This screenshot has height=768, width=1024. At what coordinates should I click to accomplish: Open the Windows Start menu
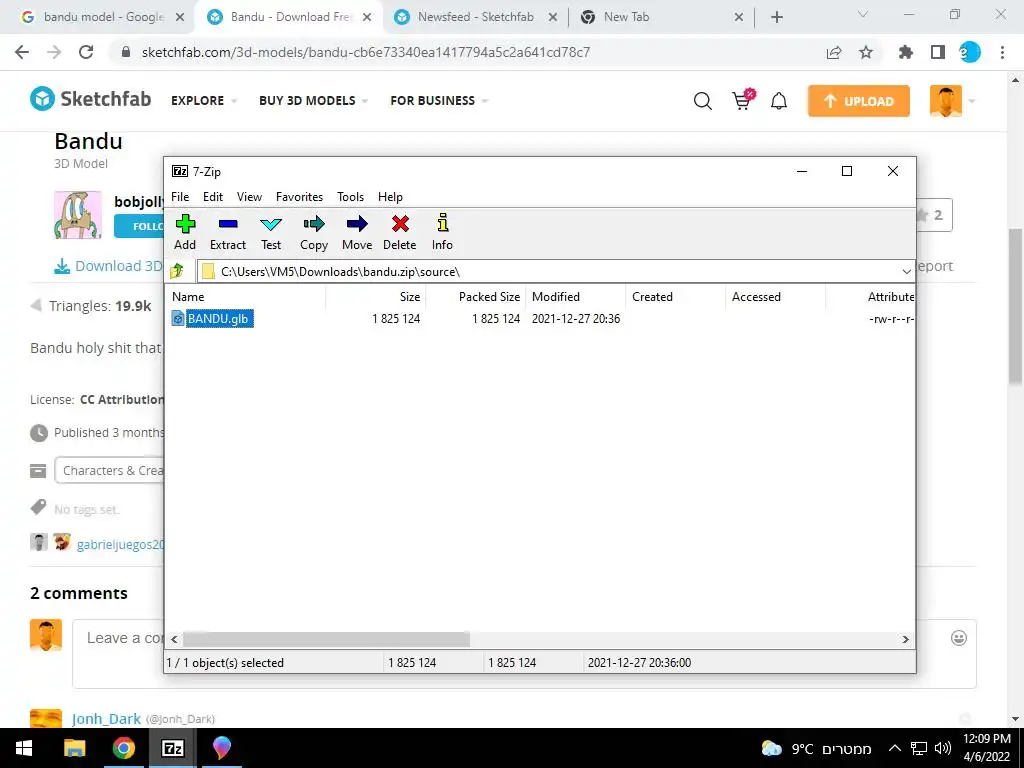pyautogui.click(x=24, y=748)
